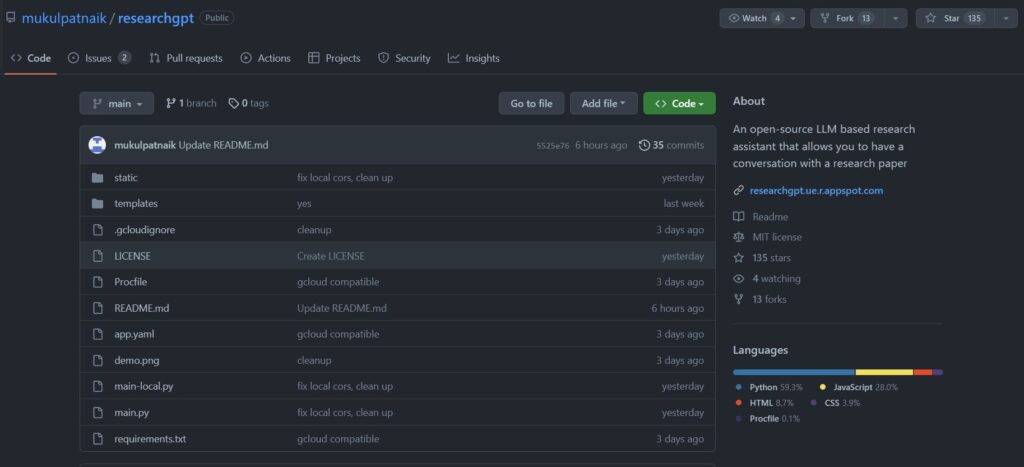Open the main branch selector dropdown
This screenshot has height=467, width=1024.
(x=117, y=103)
